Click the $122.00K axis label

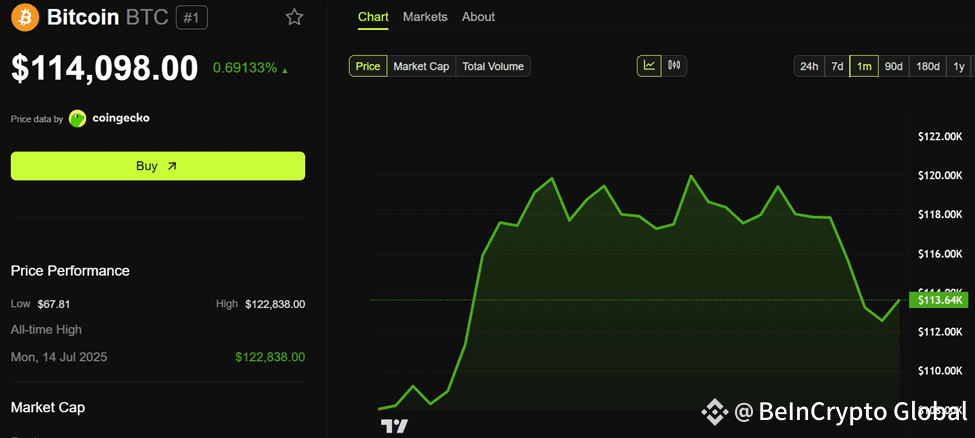[940, 137]
